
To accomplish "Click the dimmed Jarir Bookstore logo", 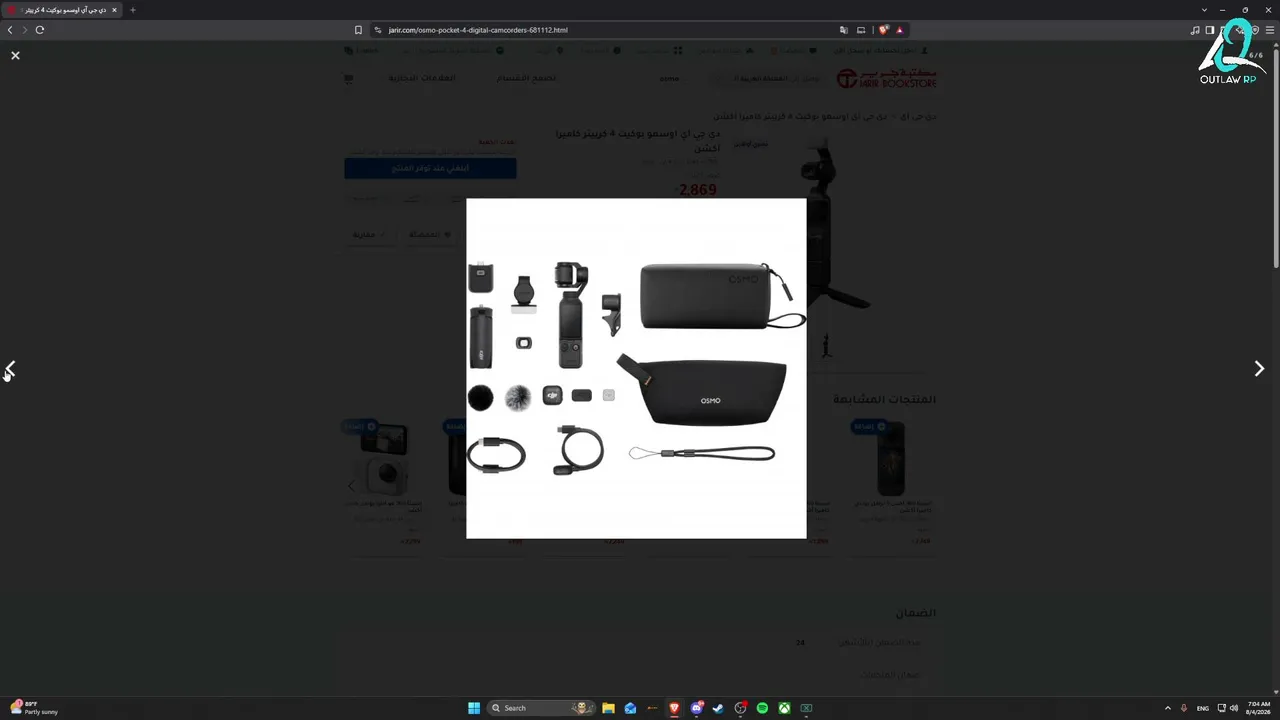I will 886,79.
